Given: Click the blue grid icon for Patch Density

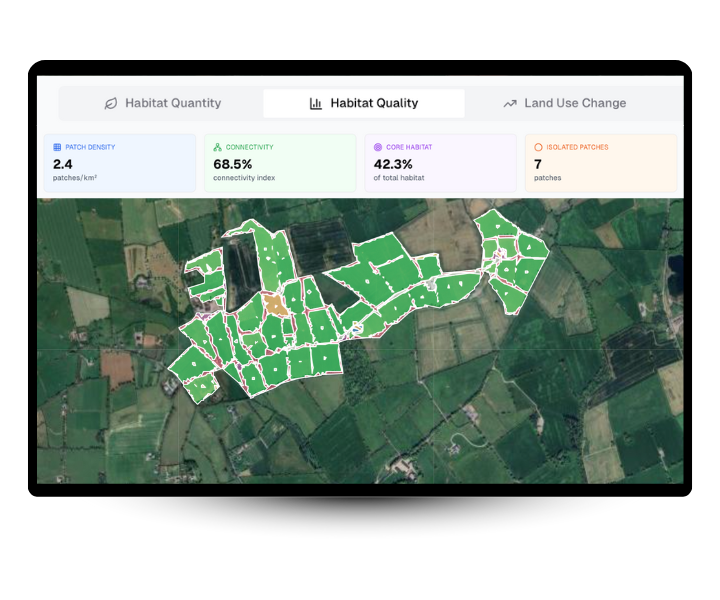Looking at the screenshot, I should tap(57, 147).
